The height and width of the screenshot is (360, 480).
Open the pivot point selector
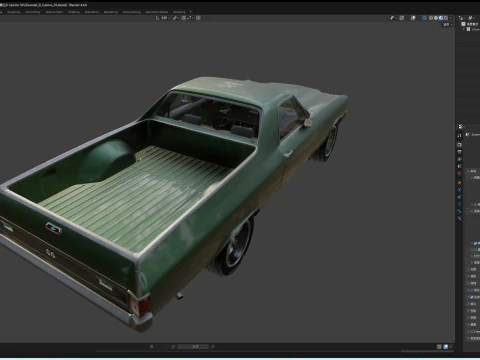tap(176, 18)
